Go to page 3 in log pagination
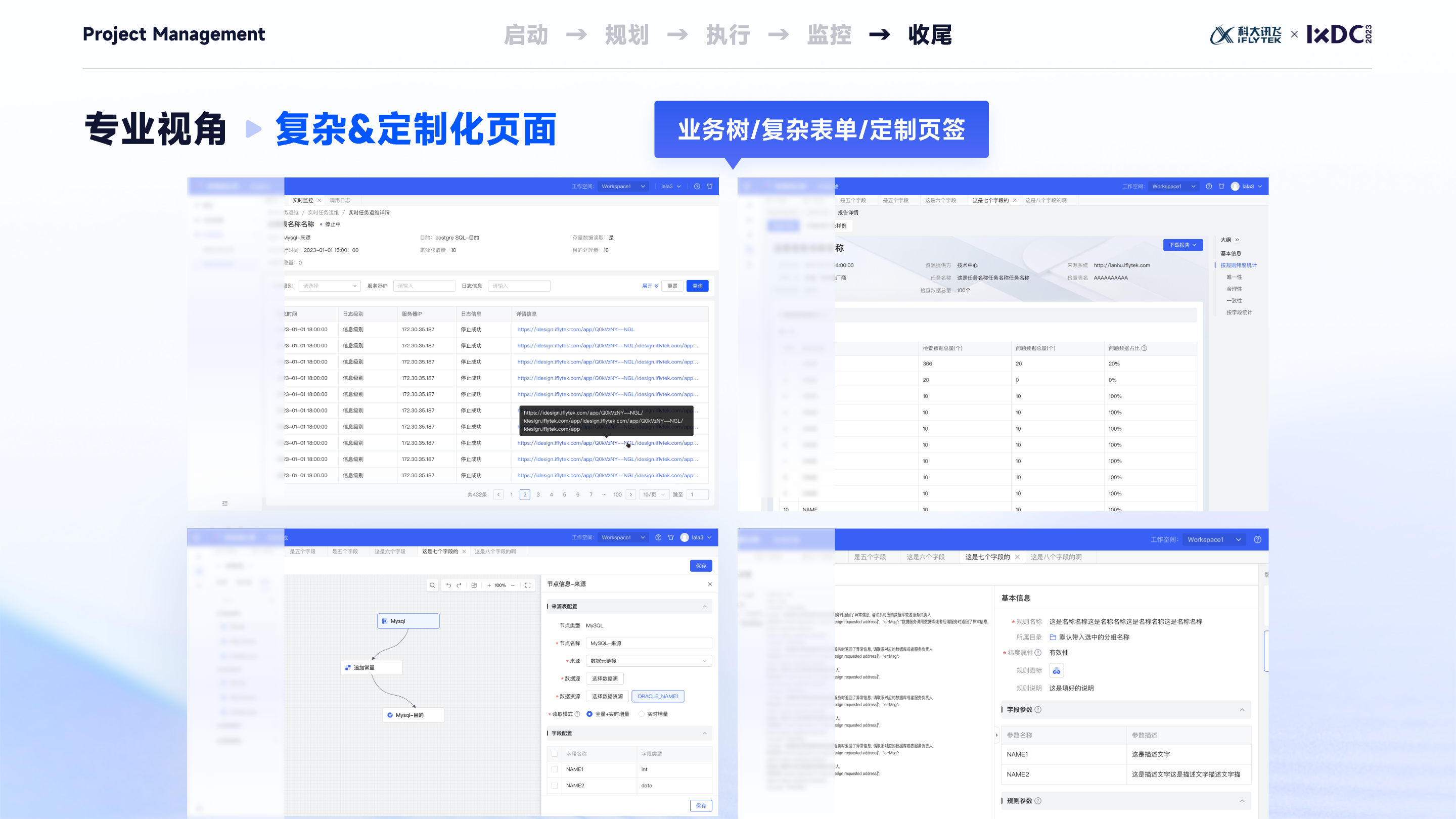This screenshot has height=819, width=1456. coord(538,494)
